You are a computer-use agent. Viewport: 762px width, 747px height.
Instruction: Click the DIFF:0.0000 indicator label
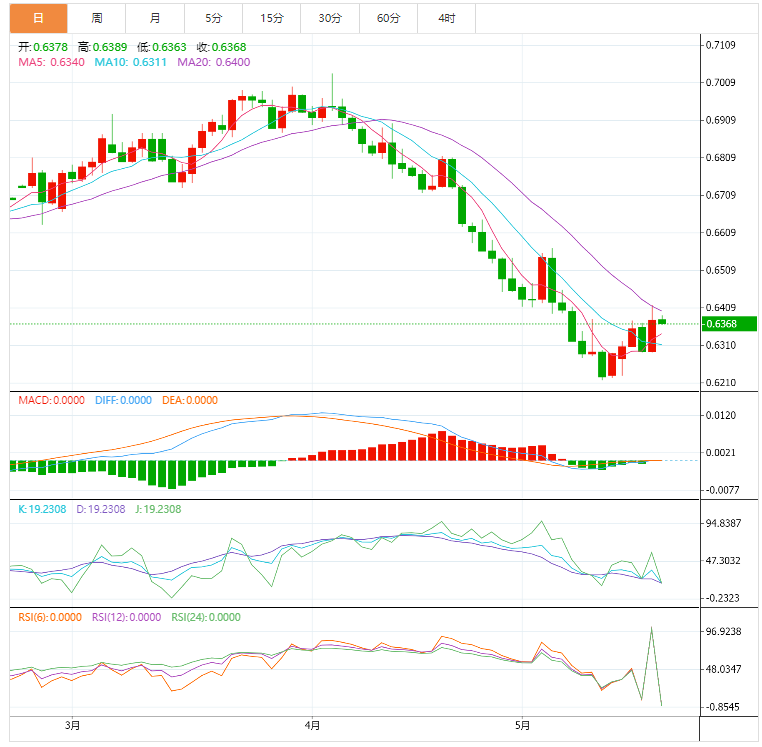pos(123,400)
